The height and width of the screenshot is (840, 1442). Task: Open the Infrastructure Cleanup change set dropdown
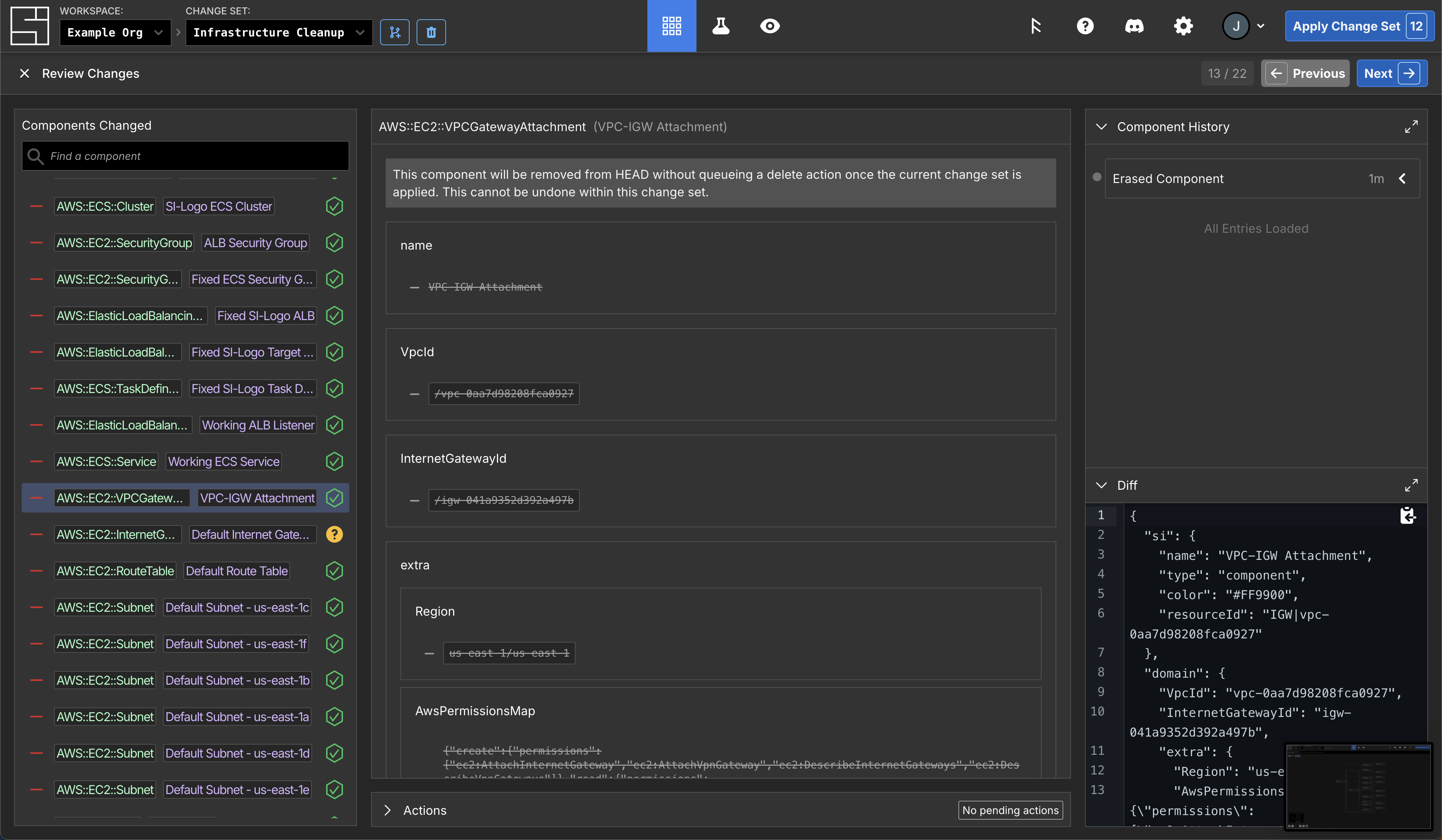(x=279, y=33)
